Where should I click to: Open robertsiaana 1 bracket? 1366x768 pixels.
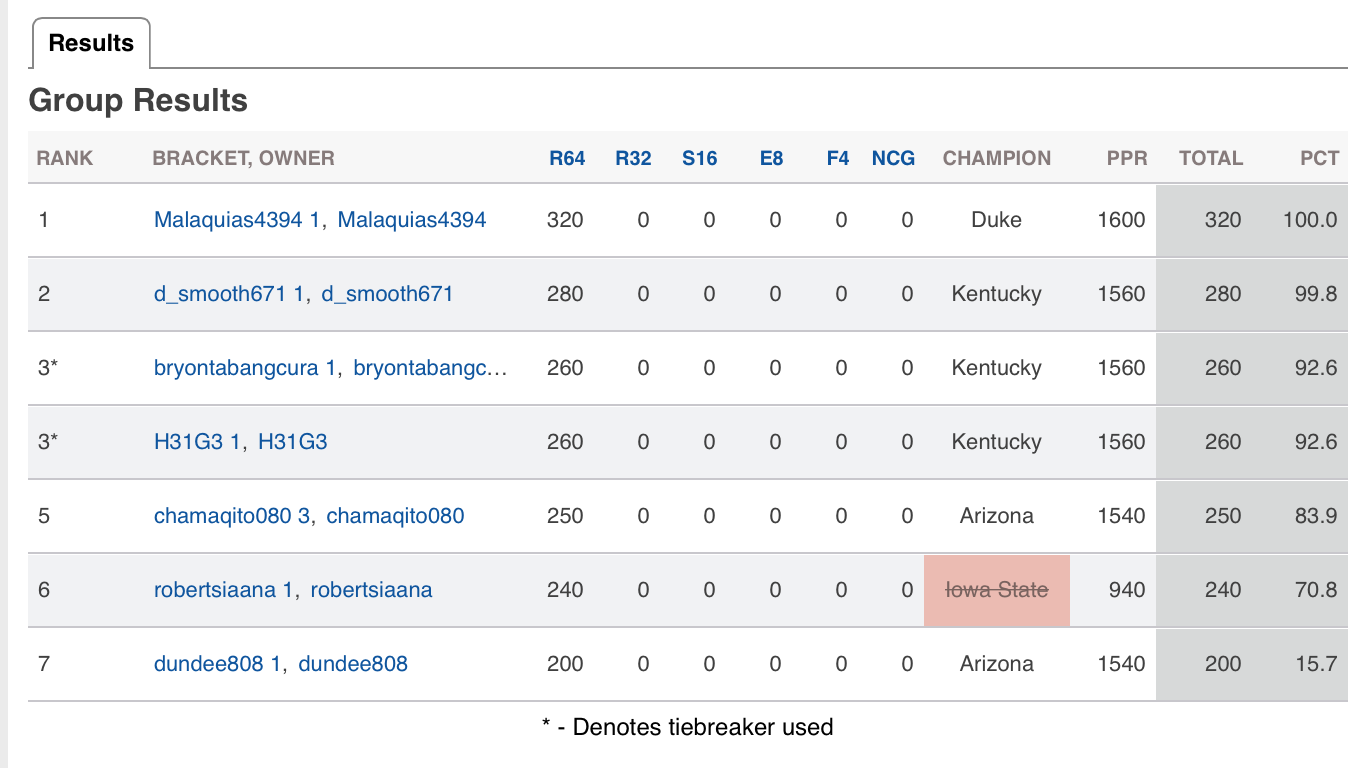[224, 590]
